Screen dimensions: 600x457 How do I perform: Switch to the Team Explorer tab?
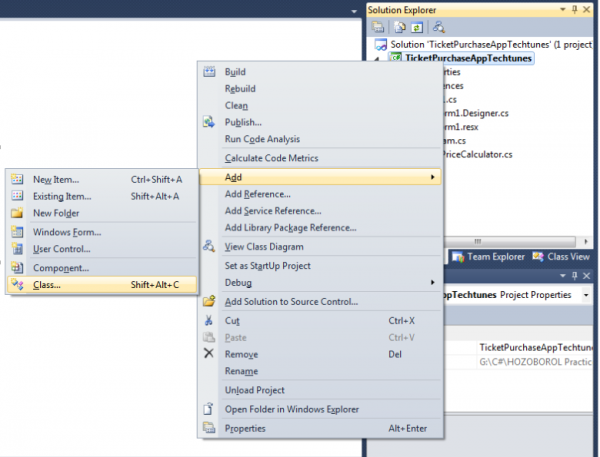pos(488,256)
